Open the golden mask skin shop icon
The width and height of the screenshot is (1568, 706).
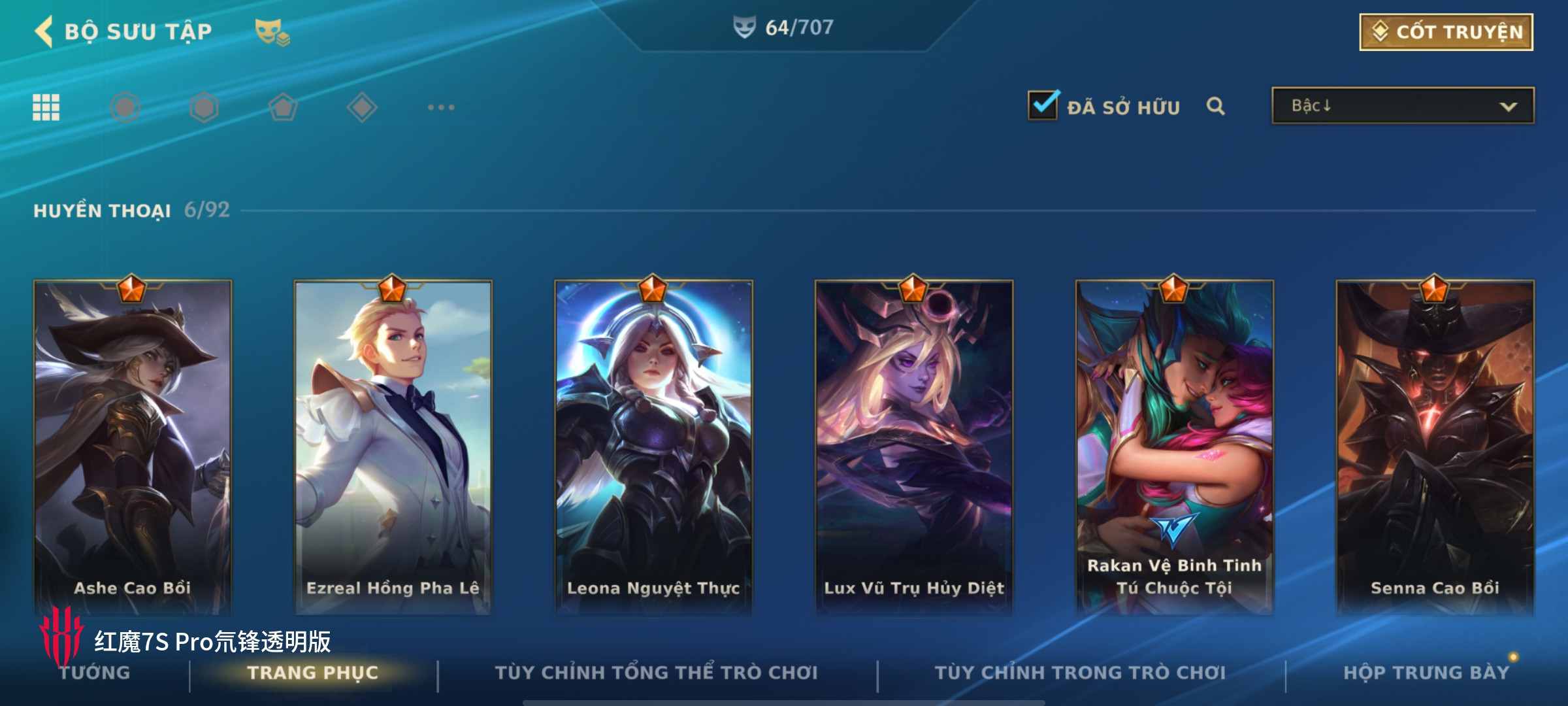point(272,33)
